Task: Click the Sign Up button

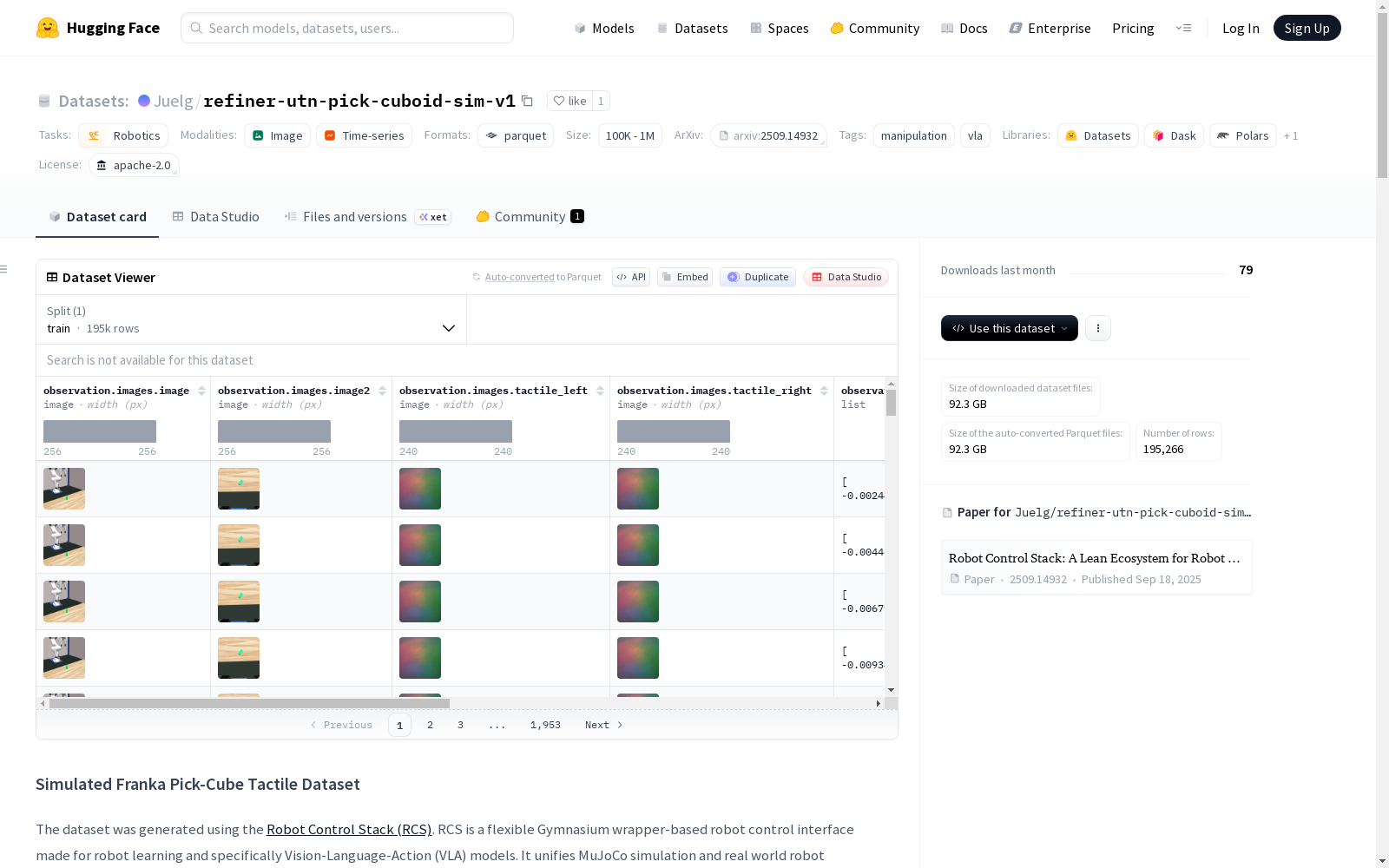Action: point(1307,28)
